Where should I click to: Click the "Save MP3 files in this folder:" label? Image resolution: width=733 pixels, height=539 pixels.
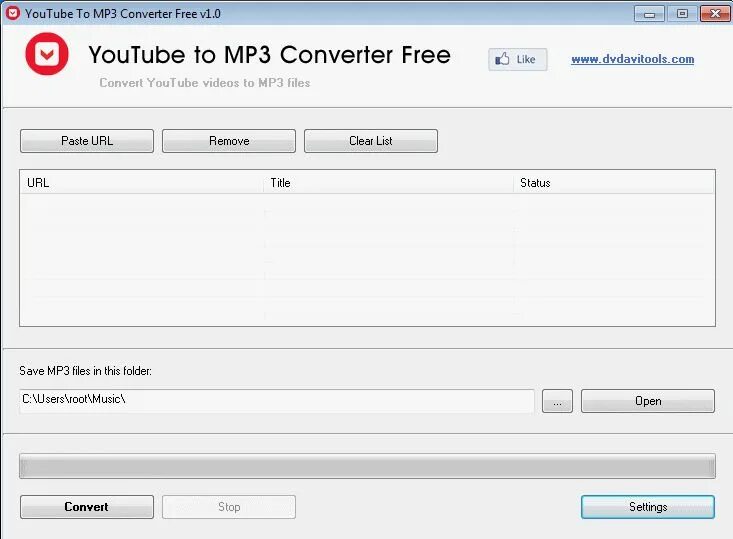tap(86, 371)
